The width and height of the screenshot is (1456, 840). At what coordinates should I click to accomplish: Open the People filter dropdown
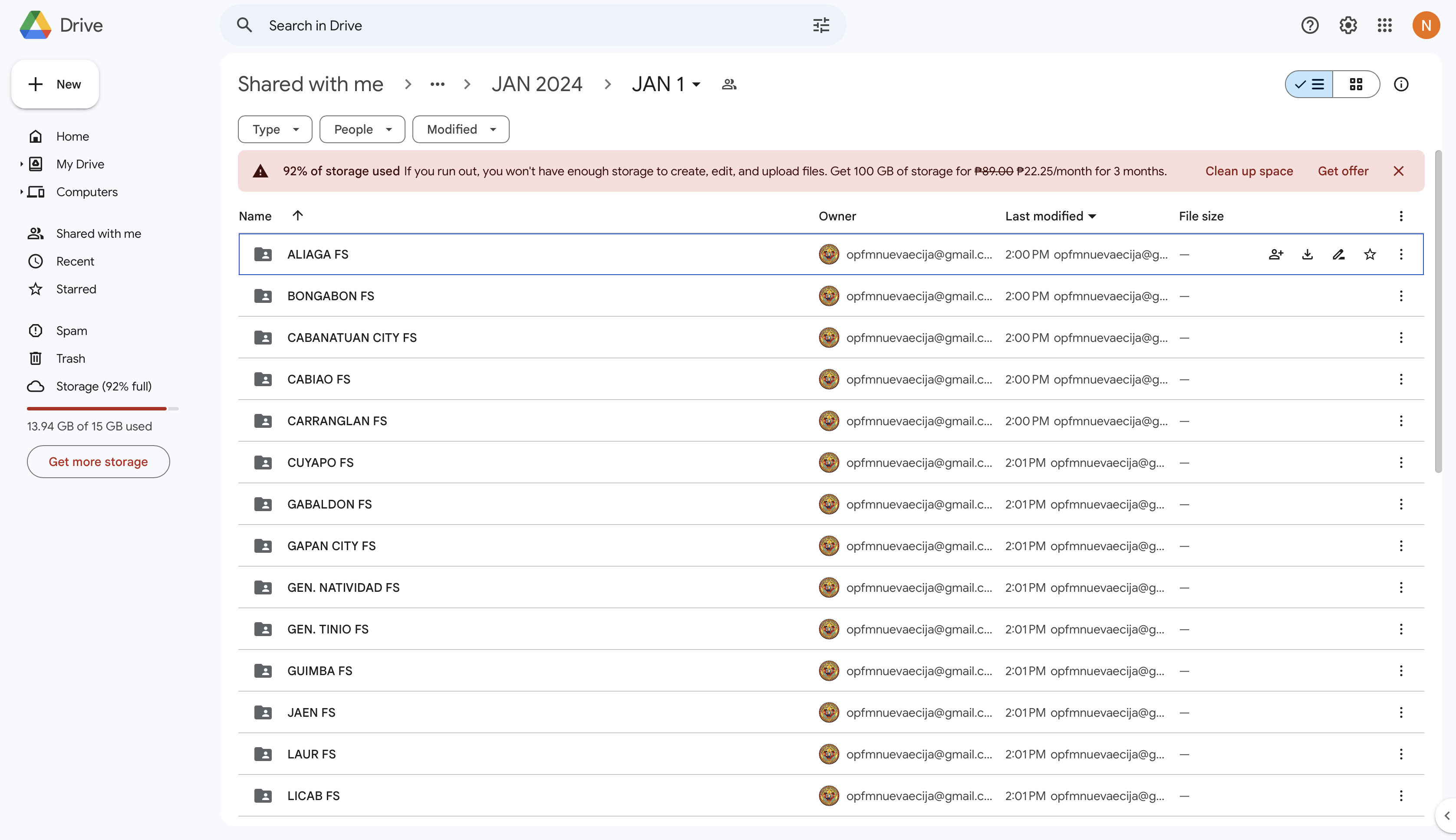point(362,129)
